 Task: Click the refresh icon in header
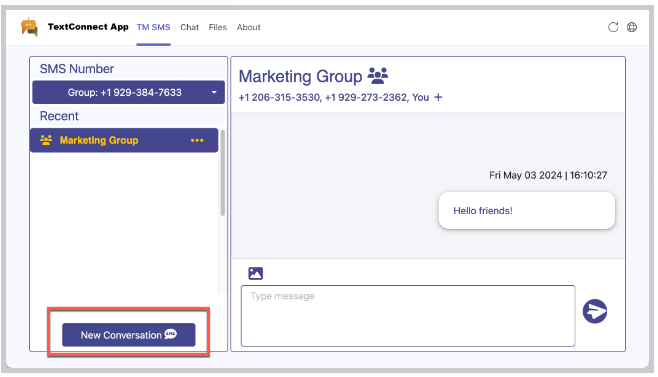point(613,27)
